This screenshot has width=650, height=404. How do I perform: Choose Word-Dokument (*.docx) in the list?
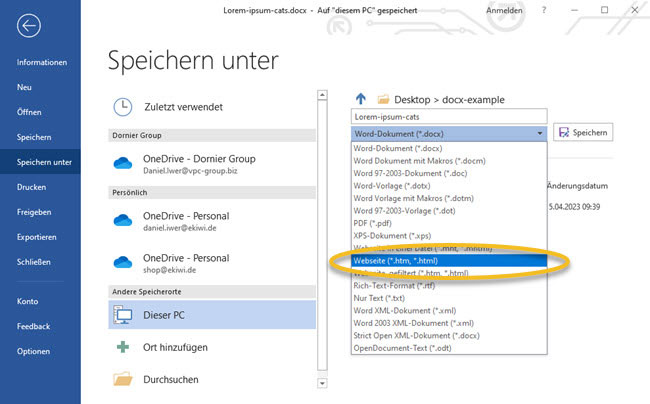coord(449,148)
